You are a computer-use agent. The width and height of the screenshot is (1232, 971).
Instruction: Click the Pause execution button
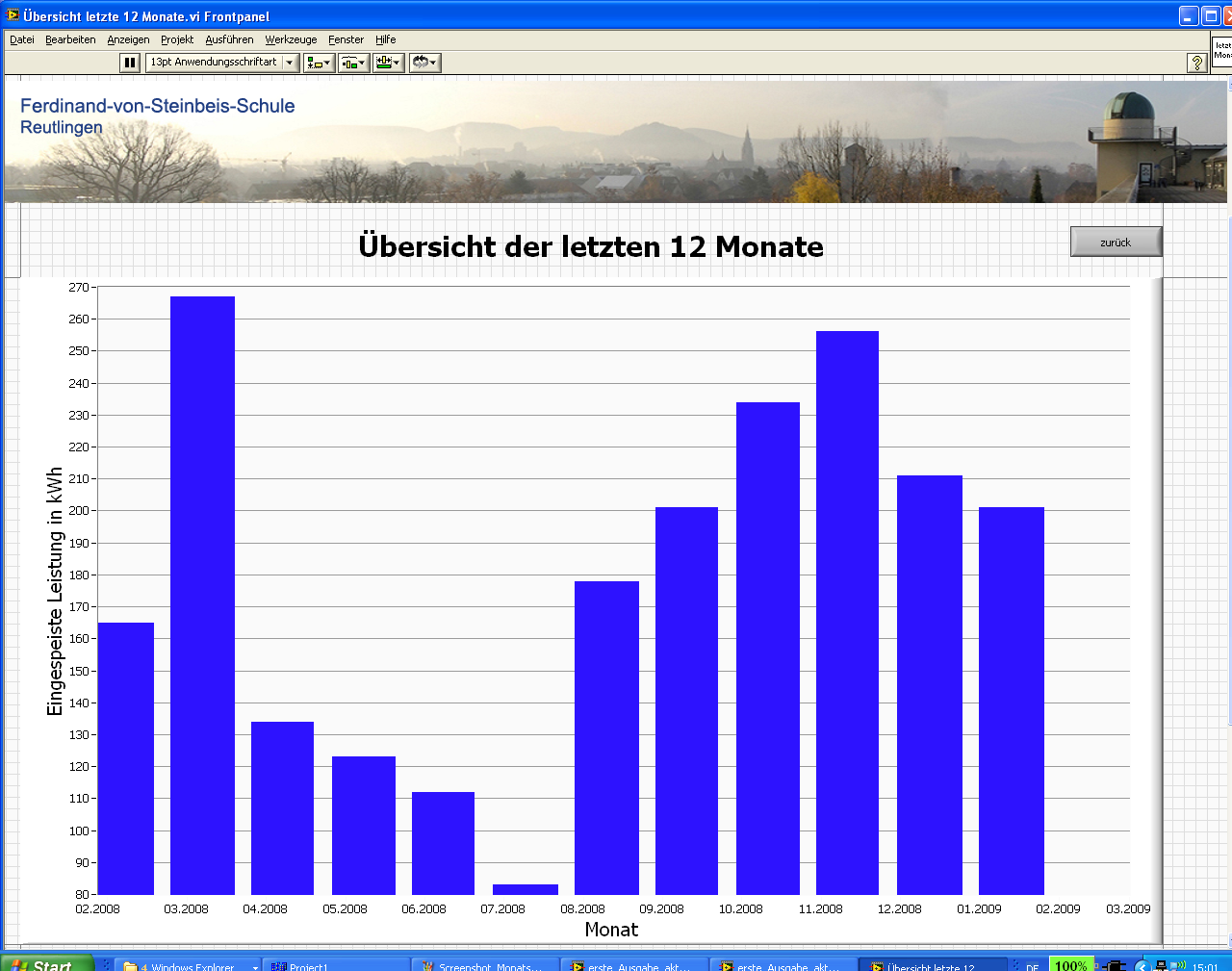pyautogui.click(x=130, y=63)
